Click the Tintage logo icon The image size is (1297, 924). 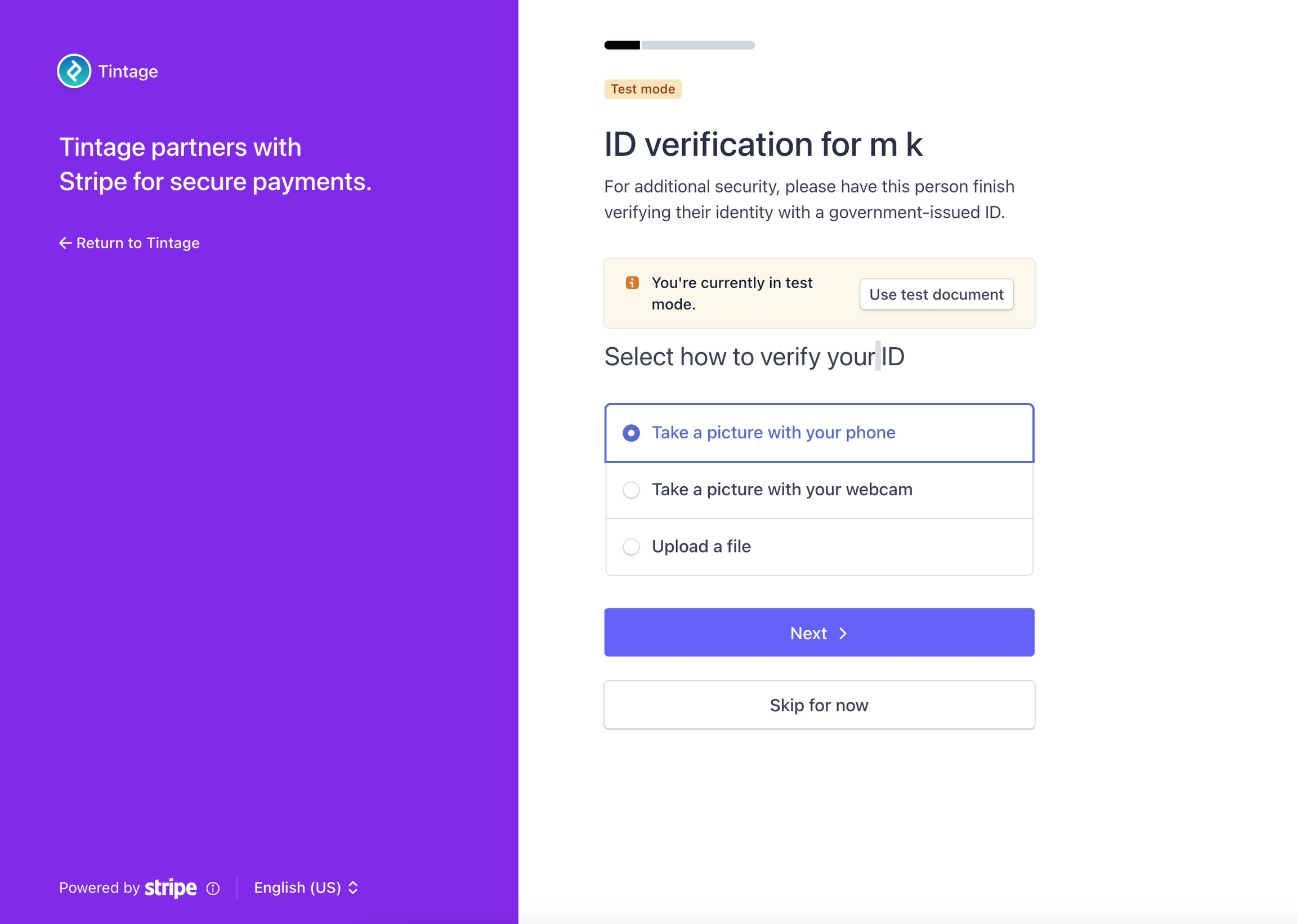(74, 71)
